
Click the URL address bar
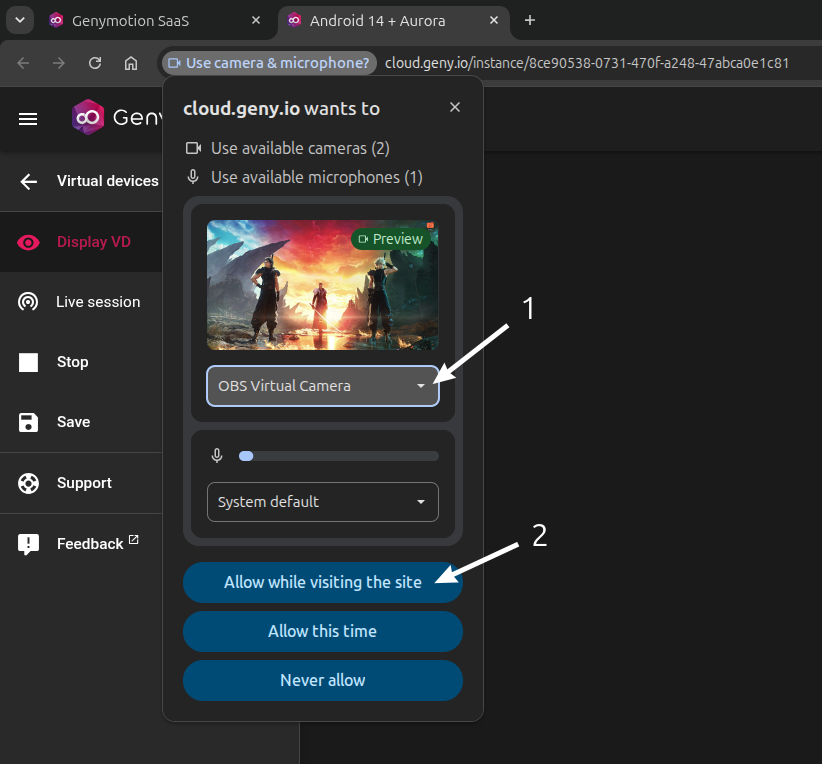[x=587, y=63]
